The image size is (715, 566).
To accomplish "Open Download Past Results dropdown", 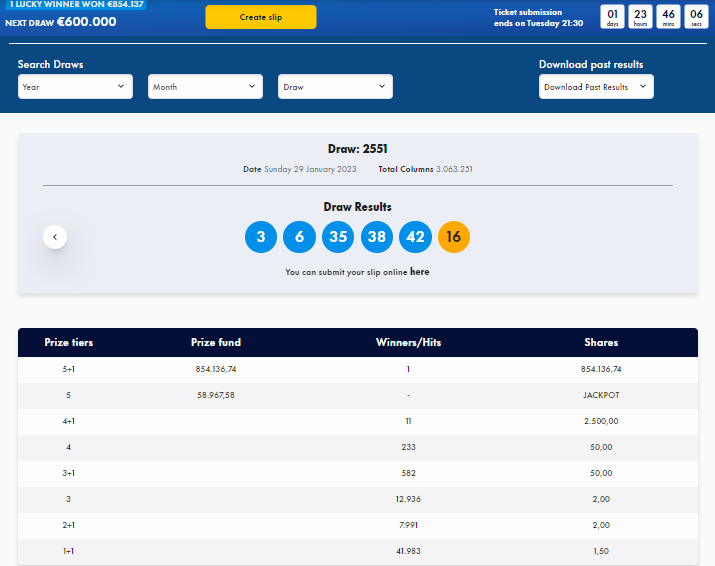I will [595, 87].
